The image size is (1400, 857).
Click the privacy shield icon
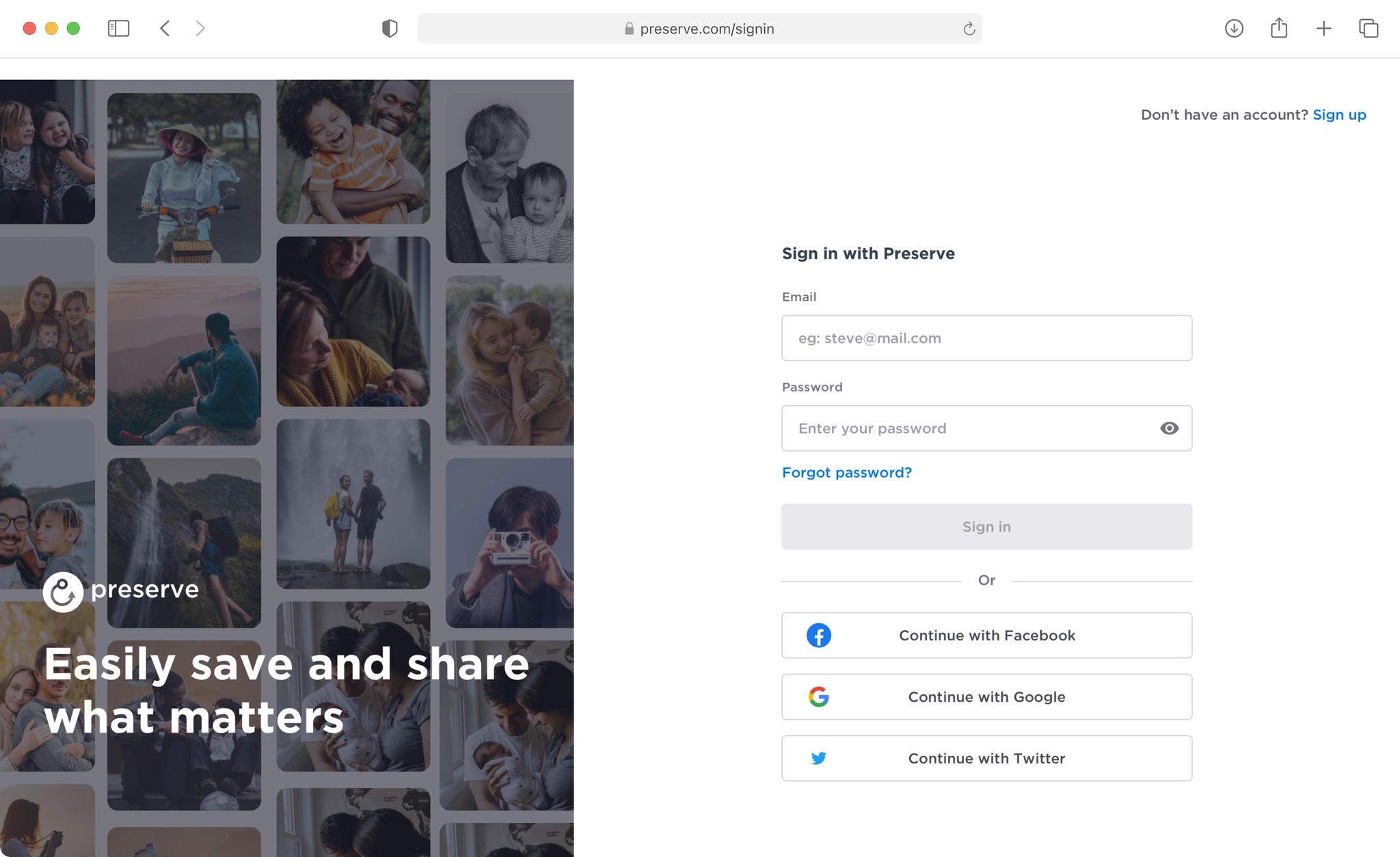tap(389, 28)
